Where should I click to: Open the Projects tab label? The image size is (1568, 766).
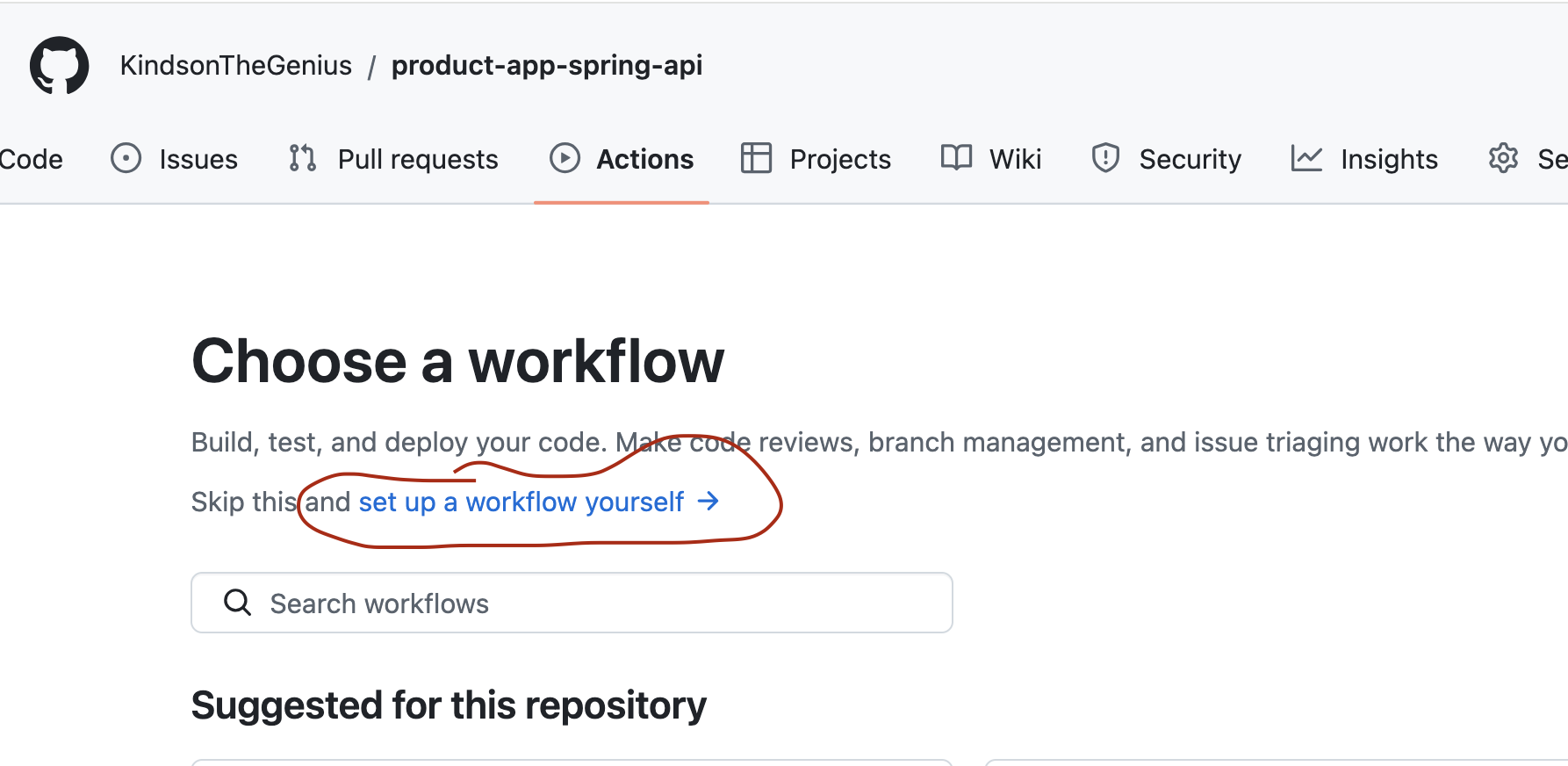[x=840, y=159]
